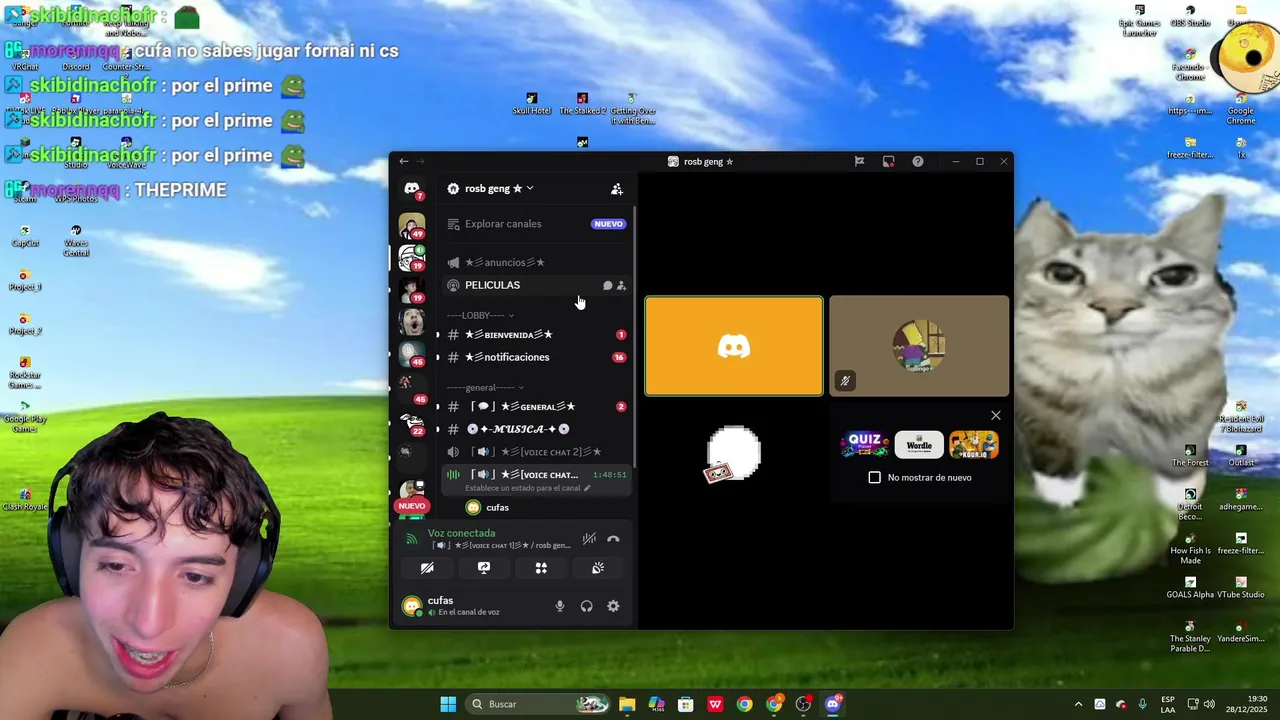Screen dimensions: 1280x720
Task: Open Clash Royale desktop shortcut
Action: (25, 498)
